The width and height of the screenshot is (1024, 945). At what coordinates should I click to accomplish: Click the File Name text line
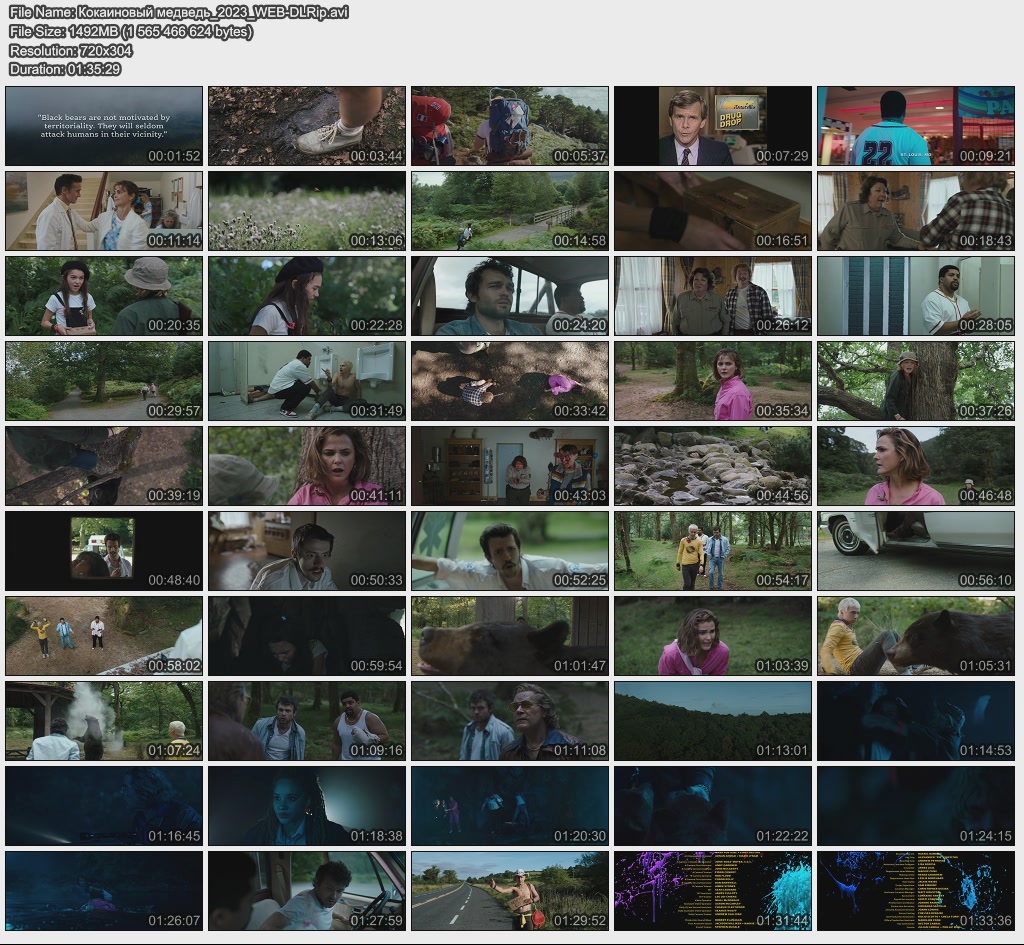click(x=179, y=13)
